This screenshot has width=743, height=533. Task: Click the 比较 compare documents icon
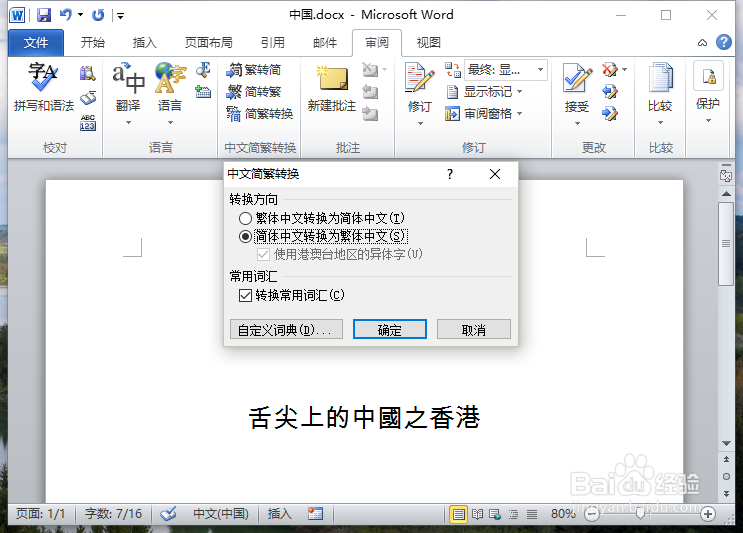(x=661, y=77)
